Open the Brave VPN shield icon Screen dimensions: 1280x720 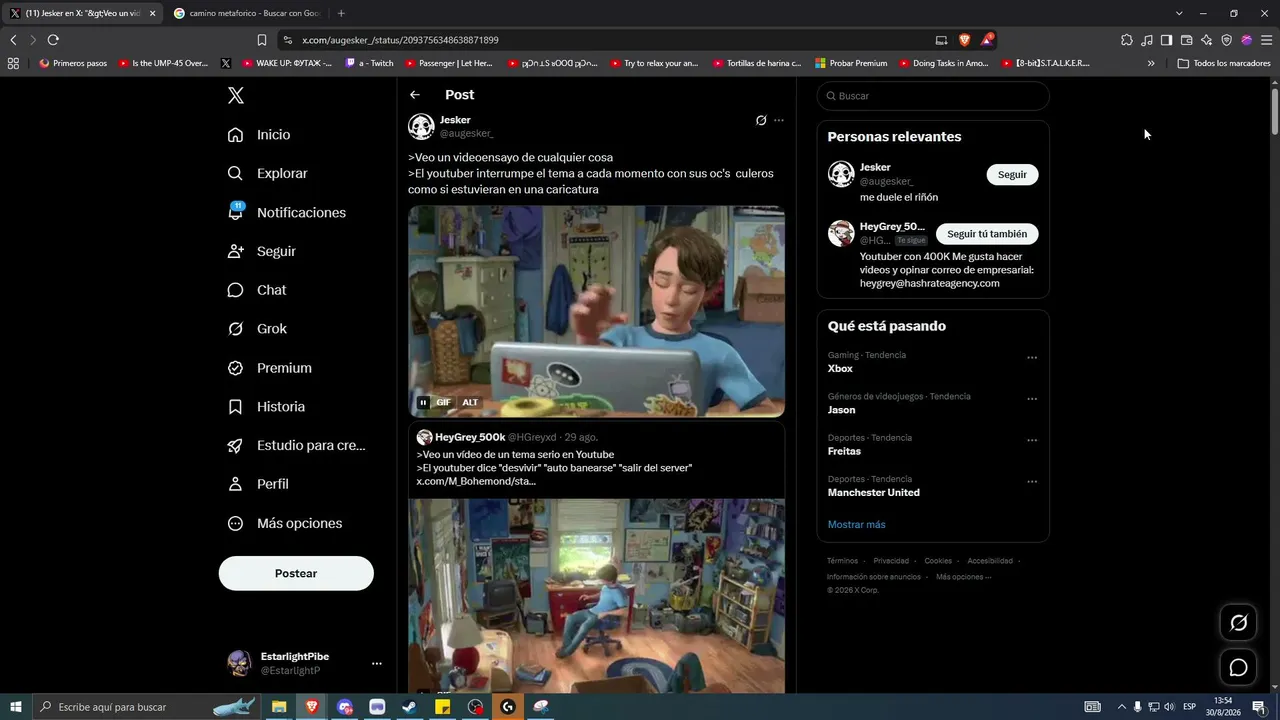(1227, 40)
